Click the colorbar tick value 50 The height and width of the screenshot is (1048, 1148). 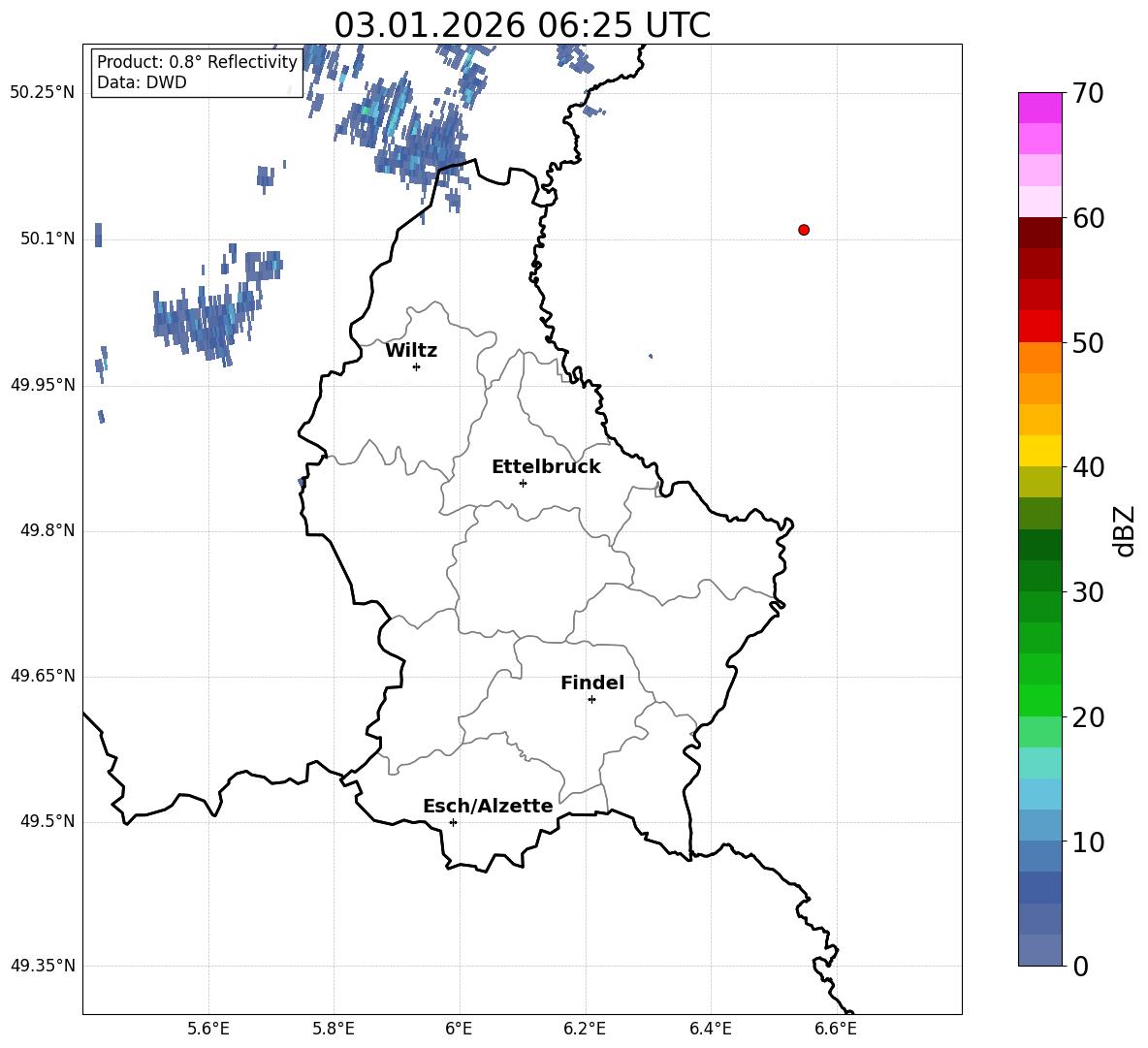(1087, 342)
